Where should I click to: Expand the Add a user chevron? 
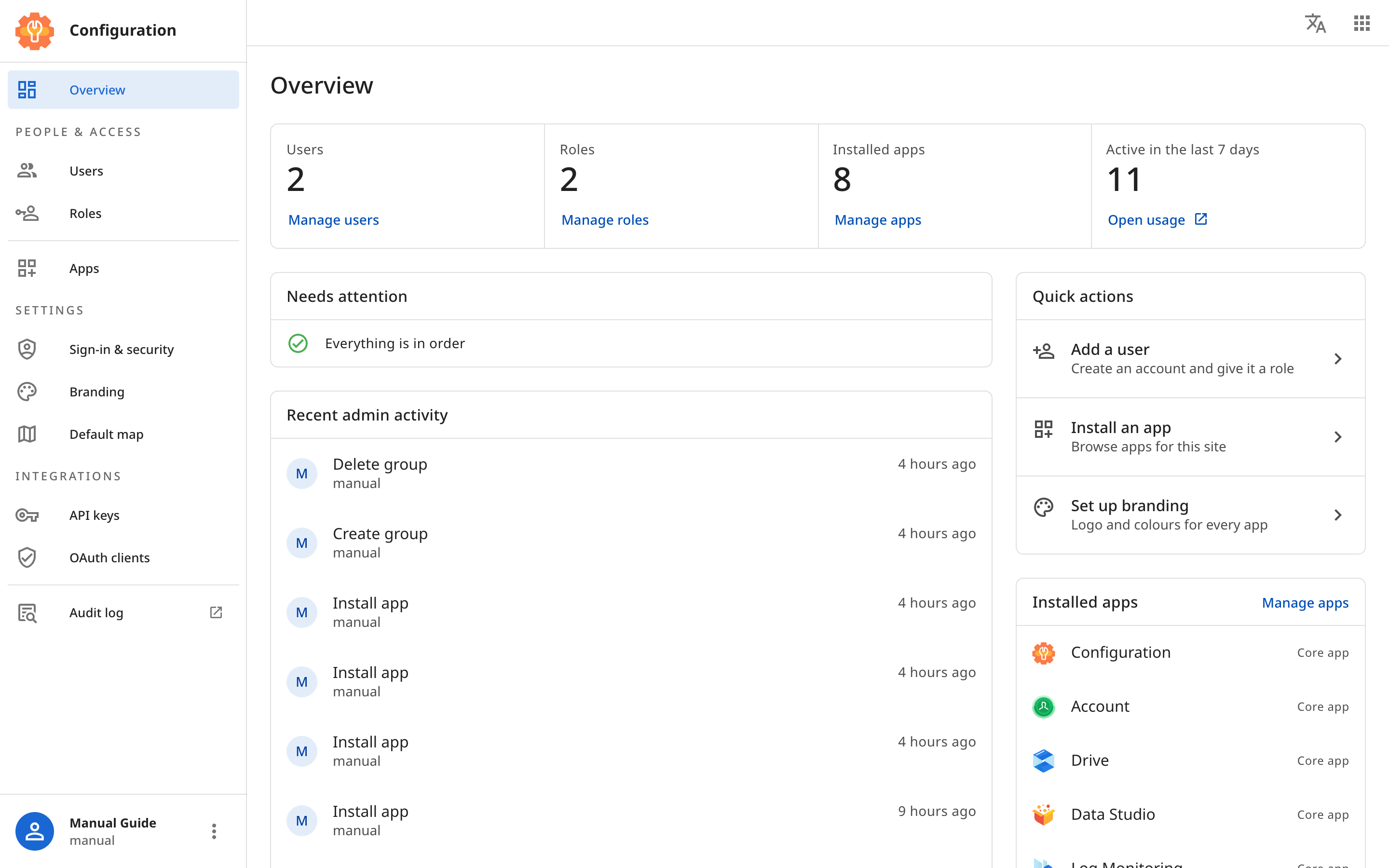pos(1338,359)
